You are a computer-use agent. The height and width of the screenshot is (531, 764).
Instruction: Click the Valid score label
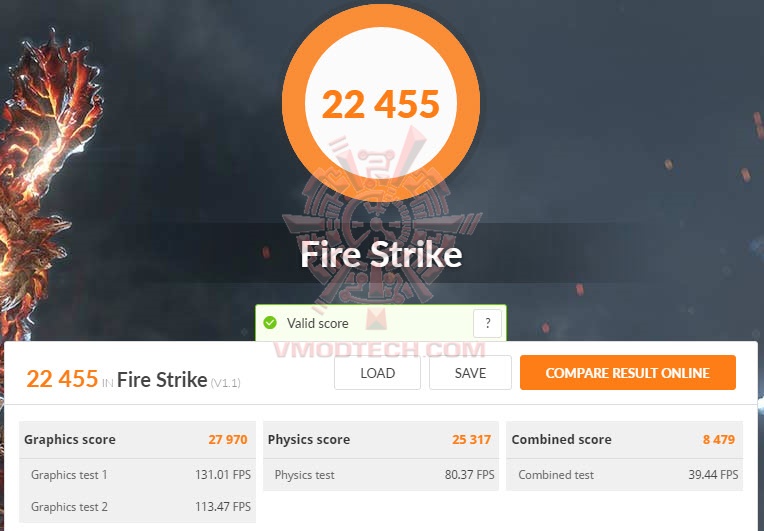click(x=317, y=323)
